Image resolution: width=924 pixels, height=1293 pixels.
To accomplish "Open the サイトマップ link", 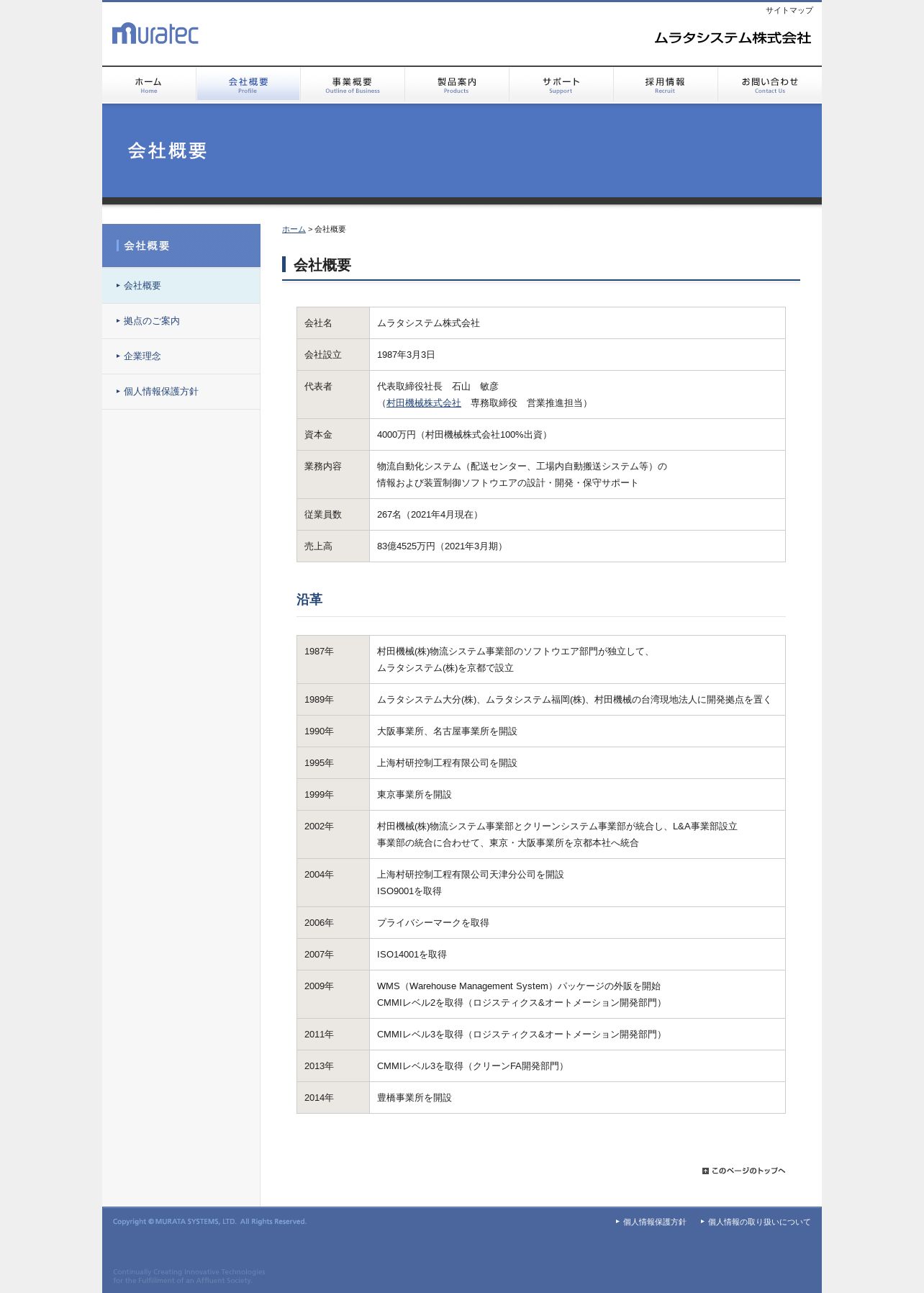I will click(x=789, y=10).
